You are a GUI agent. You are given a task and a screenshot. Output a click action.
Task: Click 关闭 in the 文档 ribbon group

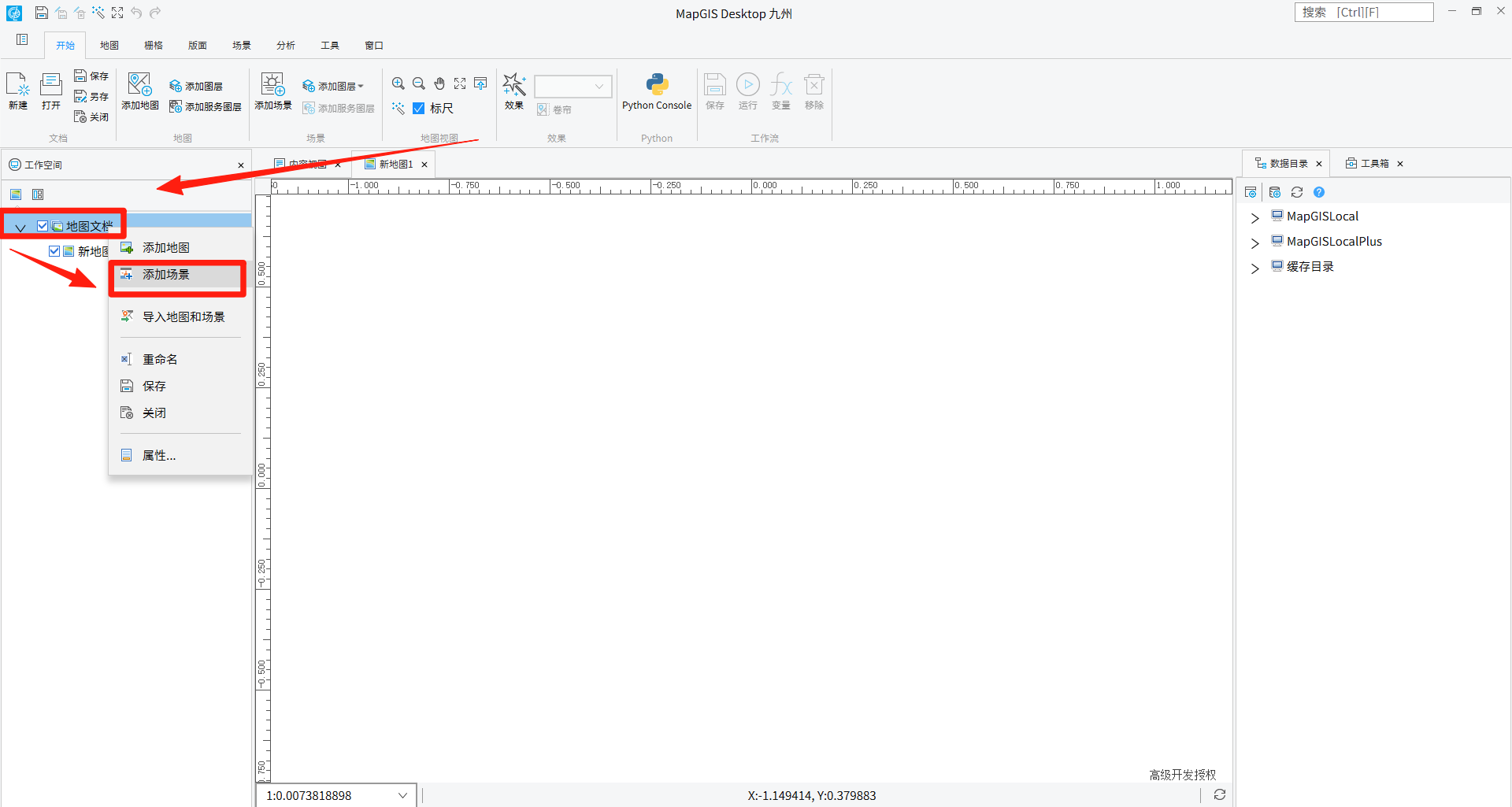[91, 117]
